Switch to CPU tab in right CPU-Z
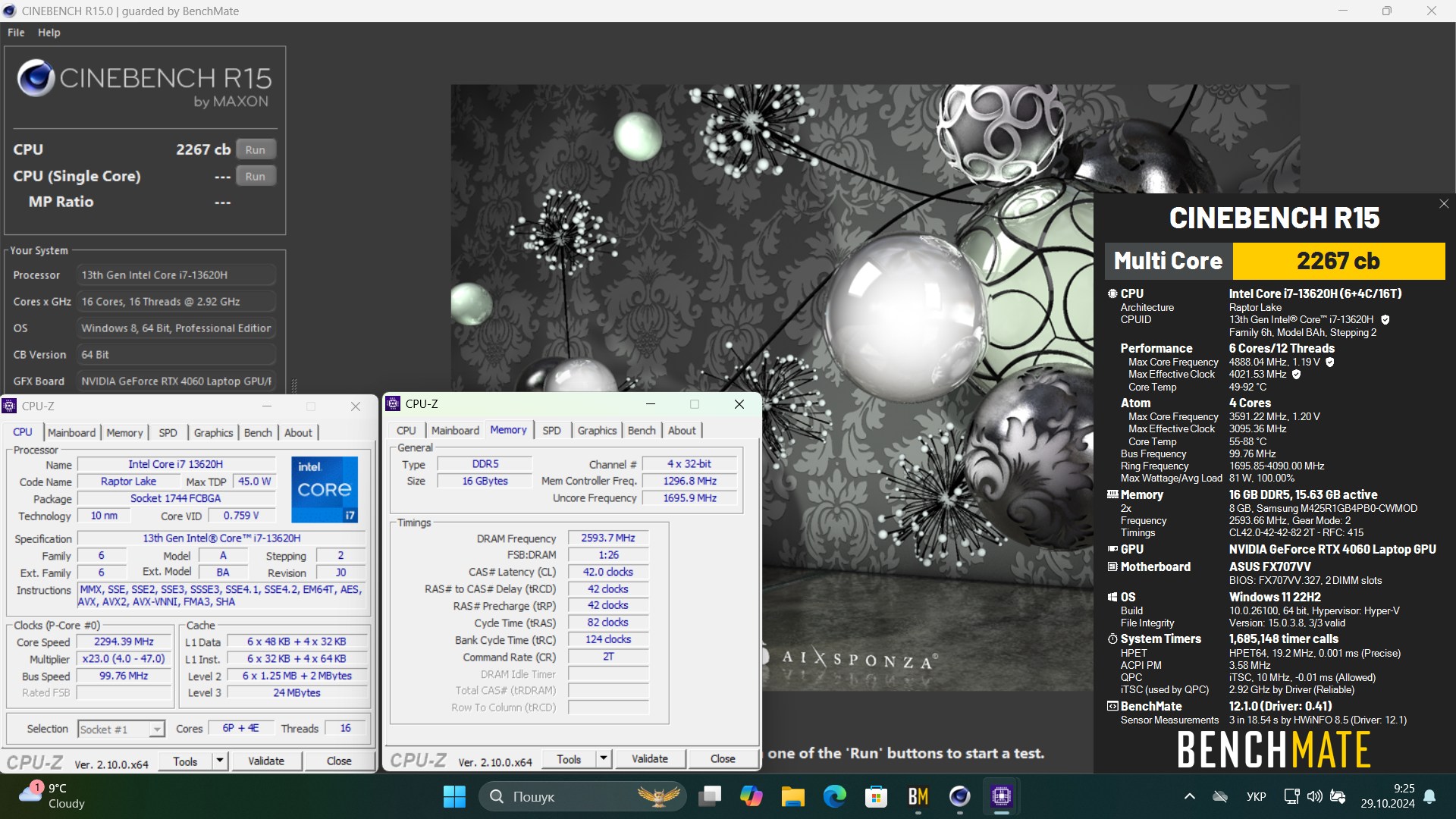Image resolution: width=1456 pixels, height=819 pixels. point(406,430)
